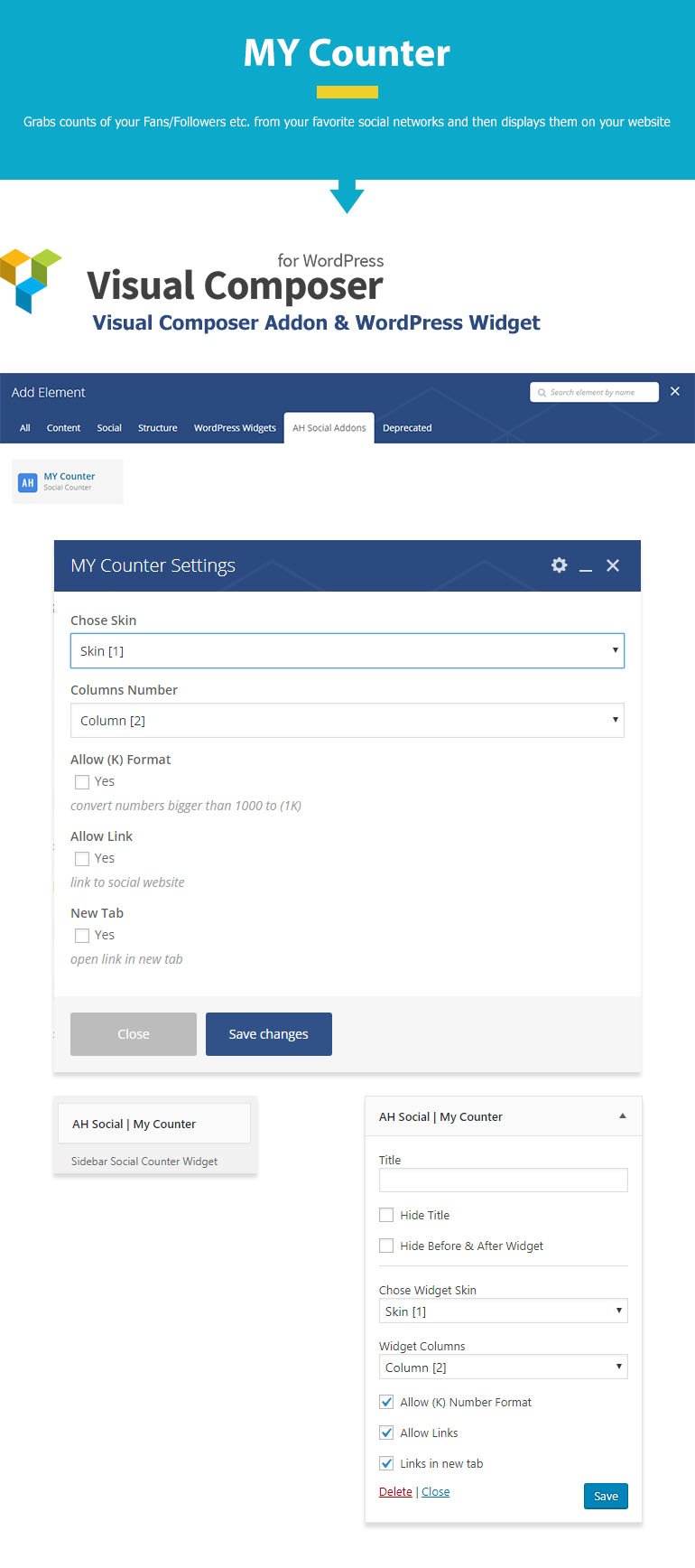Close the MY Counter Settings panel

coord(613,565)
